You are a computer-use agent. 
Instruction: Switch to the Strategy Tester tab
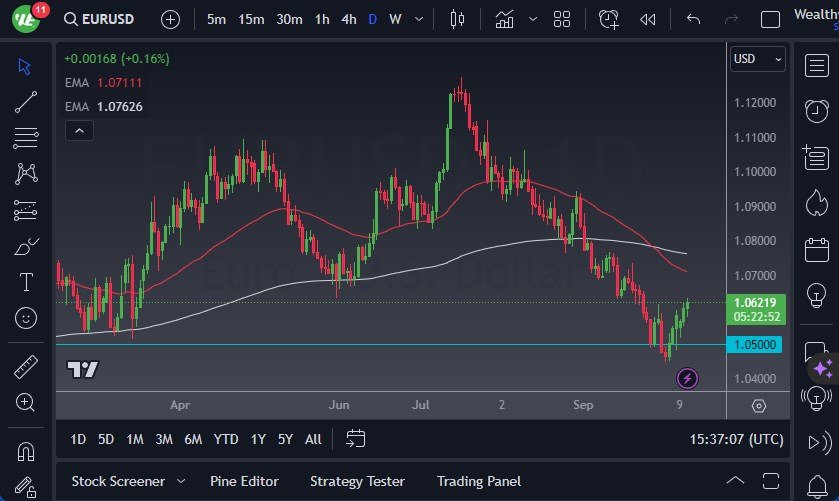click(357, 481)
